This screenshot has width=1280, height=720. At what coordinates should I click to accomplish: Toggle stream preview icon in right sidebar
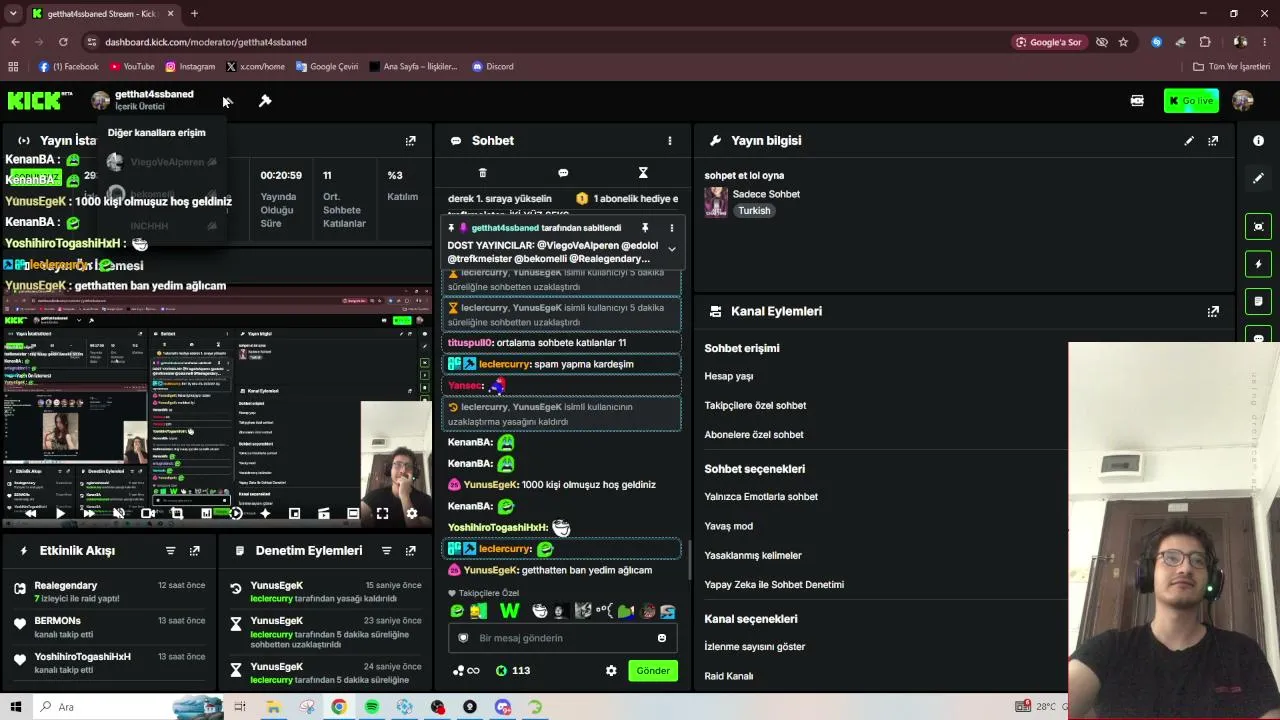point(1259,226)
